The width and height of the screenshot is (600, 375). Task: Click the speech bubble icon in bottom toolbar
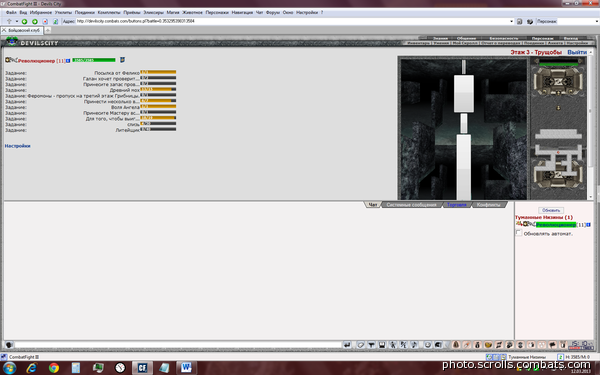(x=552, y=345)
